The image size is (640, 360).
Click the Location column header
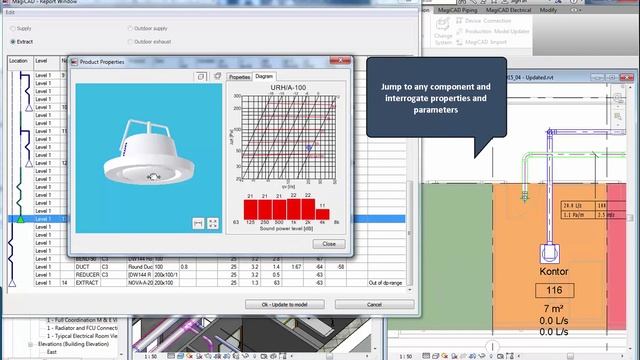coord(20,61)
